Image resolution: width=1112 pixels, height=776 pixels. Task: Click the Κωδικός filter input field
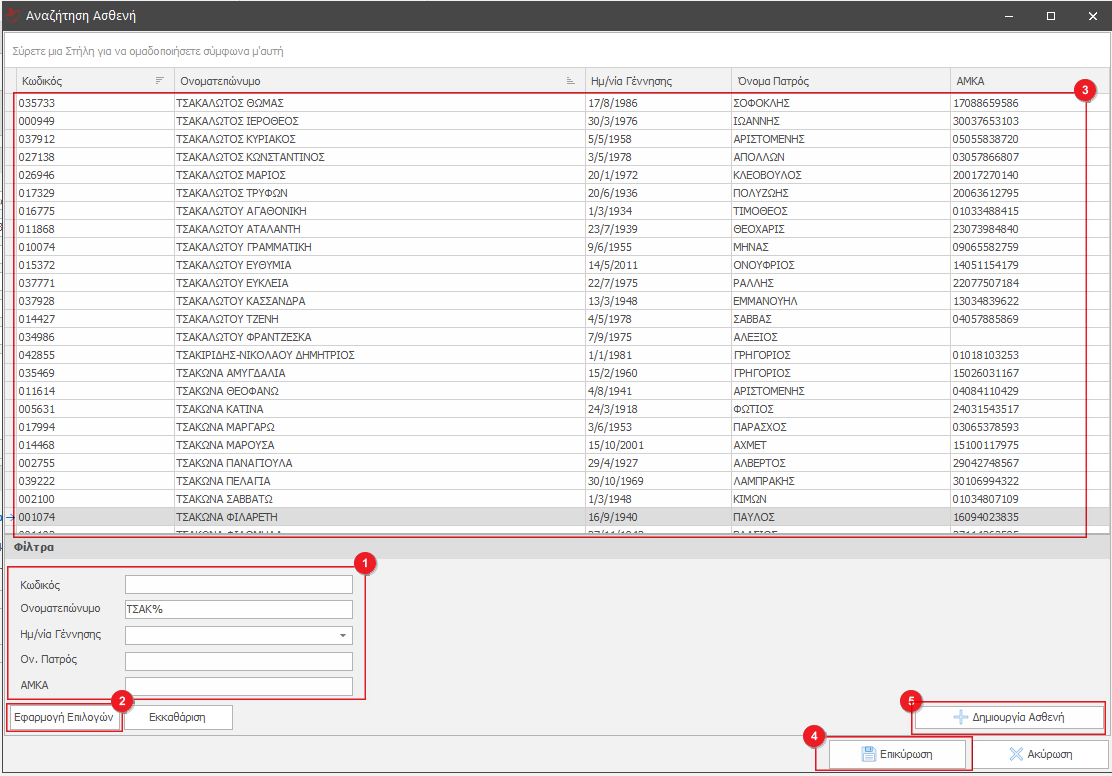point(238,585)
